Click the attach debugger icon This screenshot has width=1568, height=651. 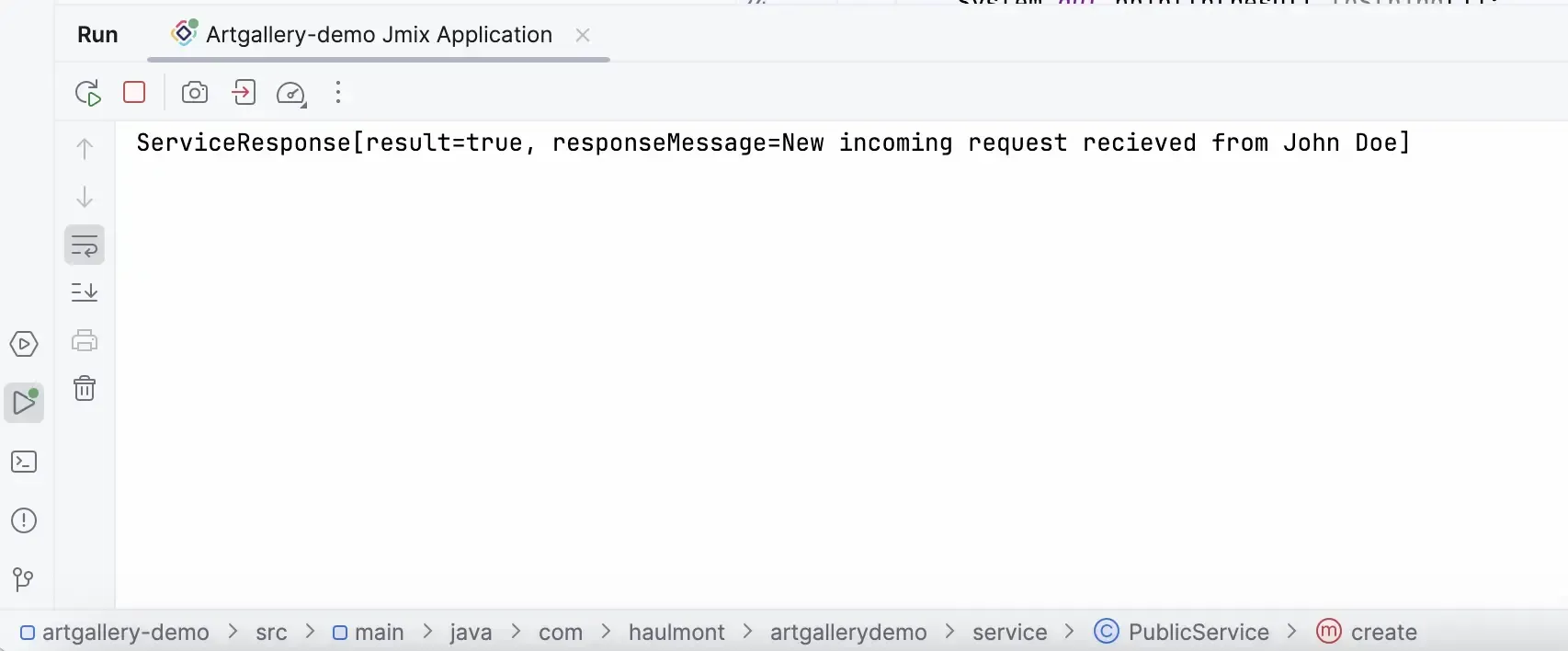pos(244,92)
